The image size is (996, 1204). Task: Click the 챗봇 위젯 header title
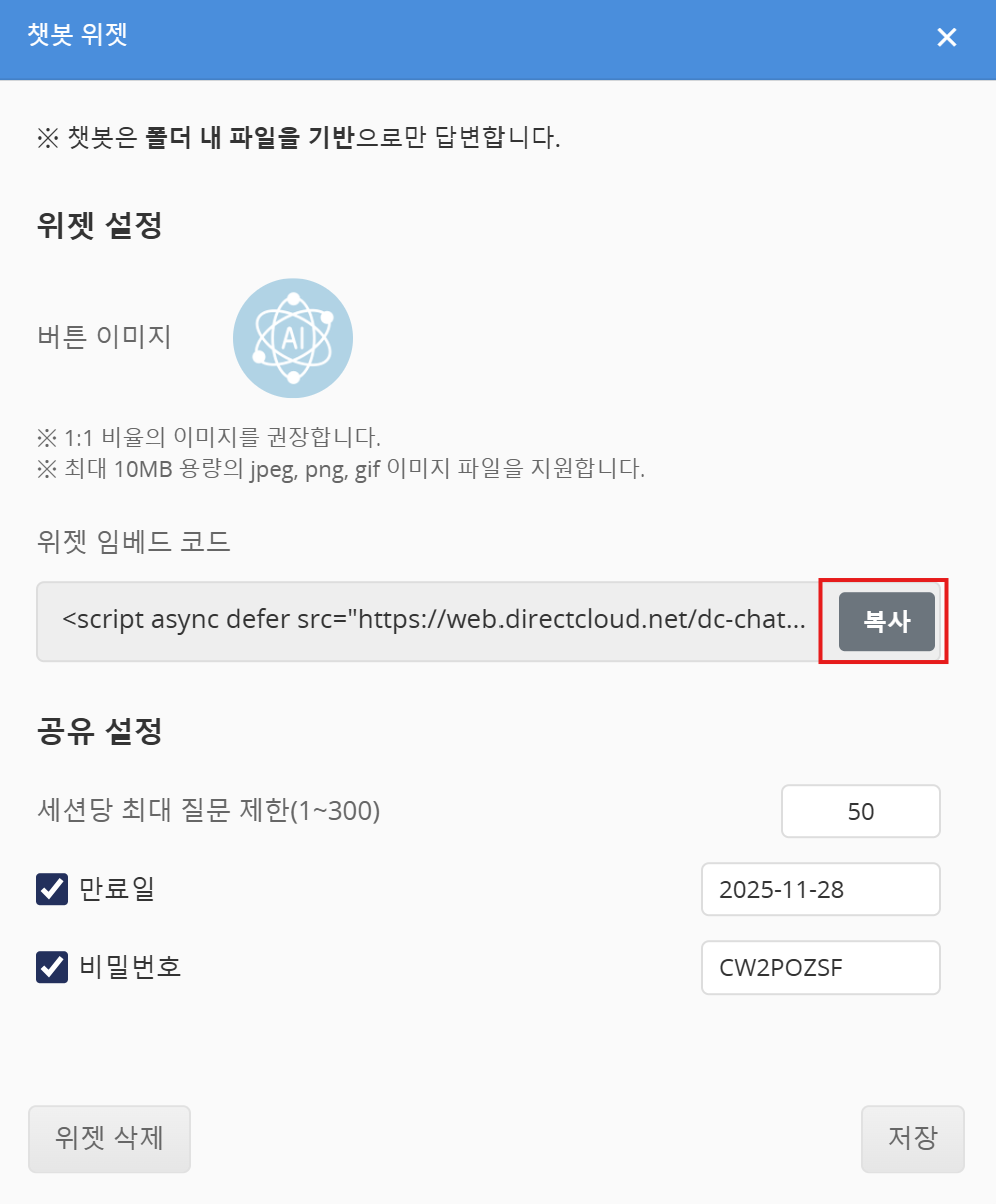coord(78,37)
